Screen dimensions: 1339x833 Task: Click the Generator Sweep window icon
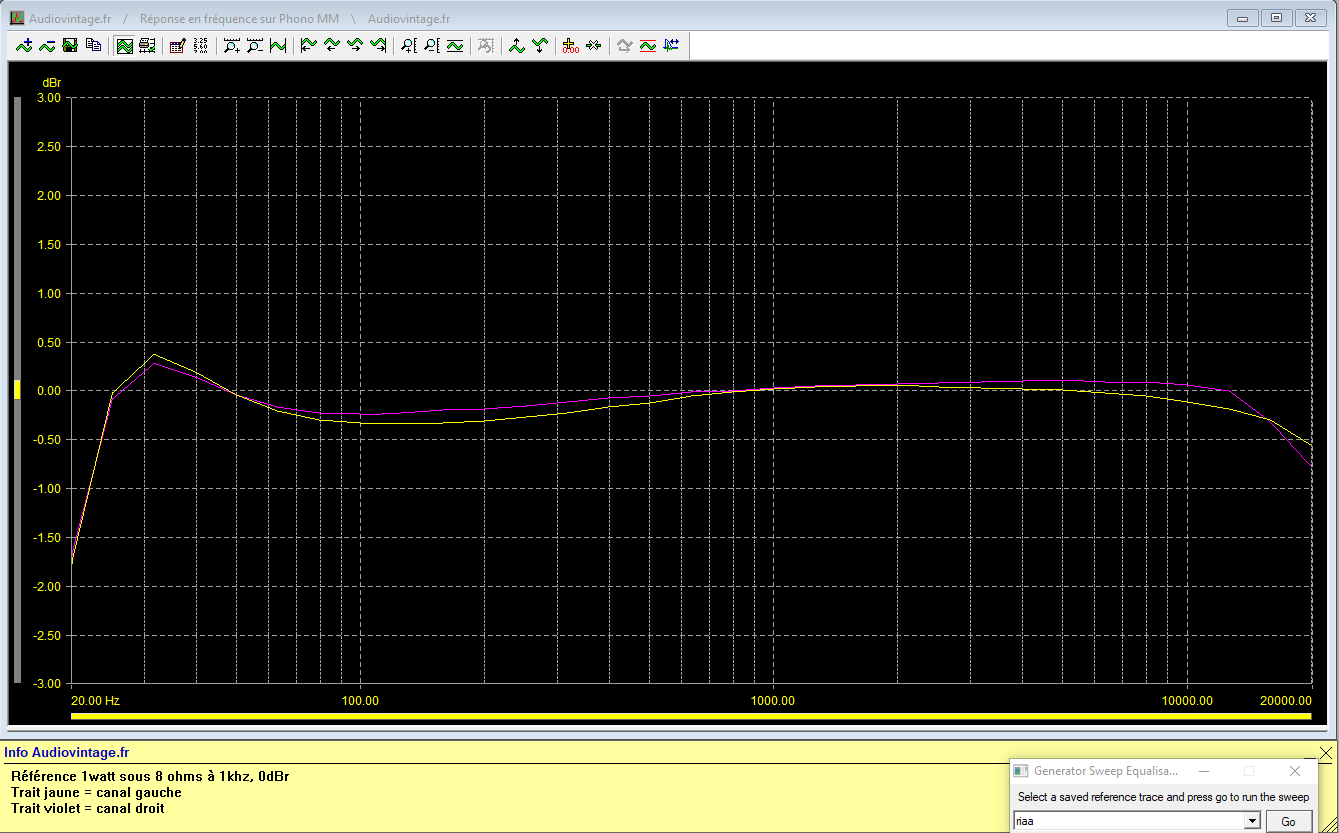coord(1021,771)
